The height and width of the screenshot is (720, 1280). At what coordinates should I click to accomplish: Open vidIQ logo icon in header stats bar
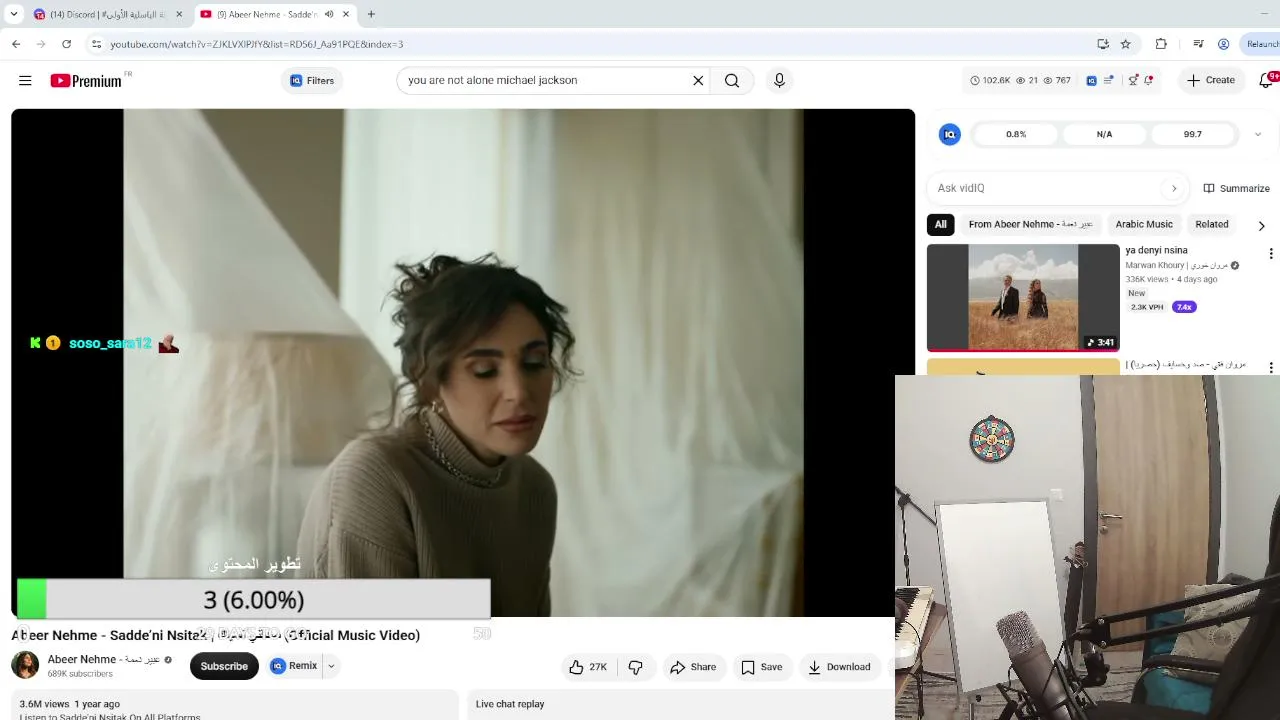point(1091,80)
